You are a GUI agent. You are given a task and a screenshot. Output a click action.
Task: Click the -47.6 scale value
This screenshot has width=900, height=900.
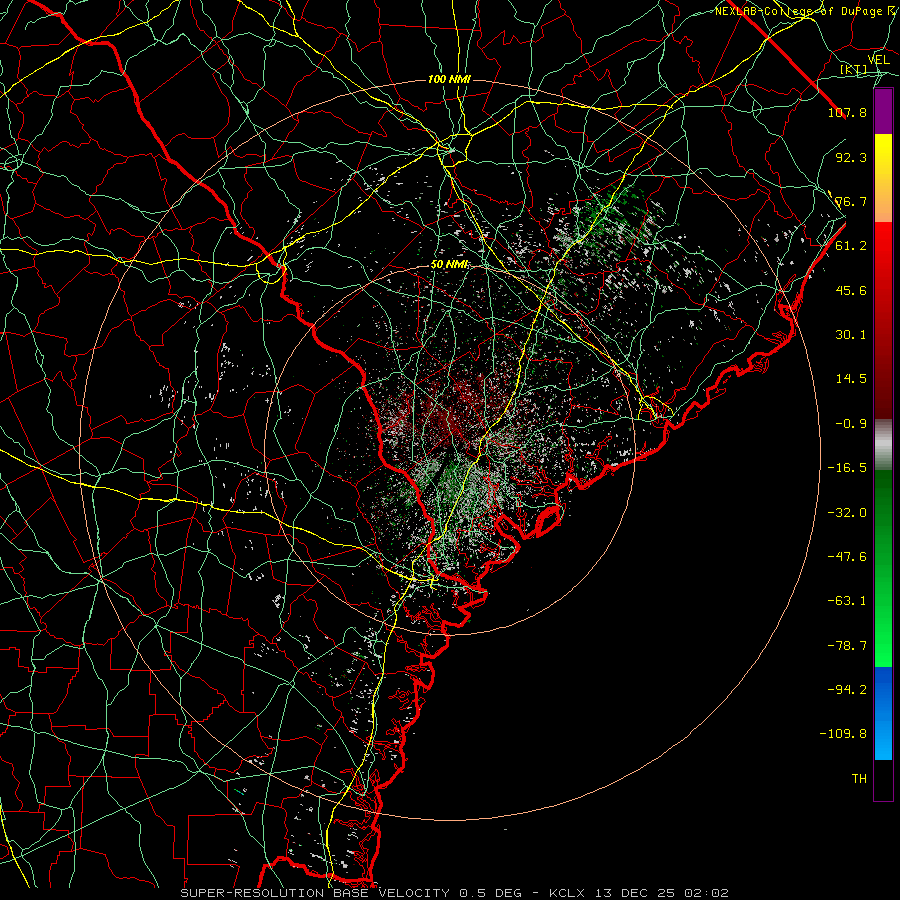[847, 556]
